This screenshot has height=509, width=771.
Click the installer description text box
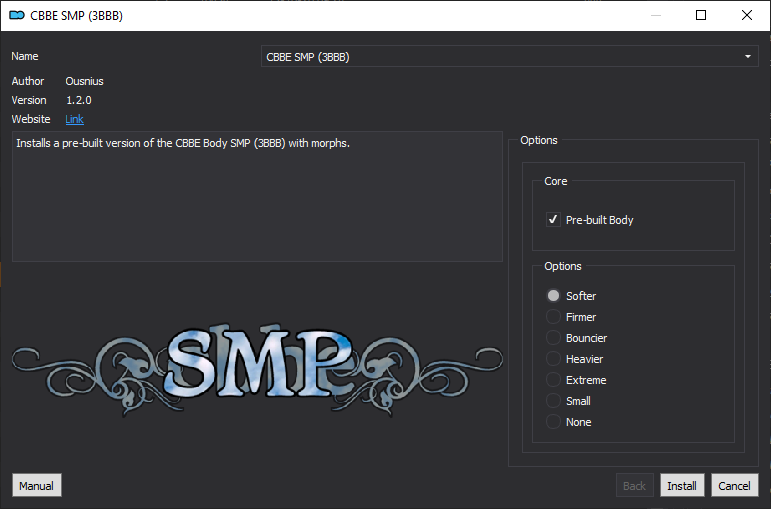[257, 196]
